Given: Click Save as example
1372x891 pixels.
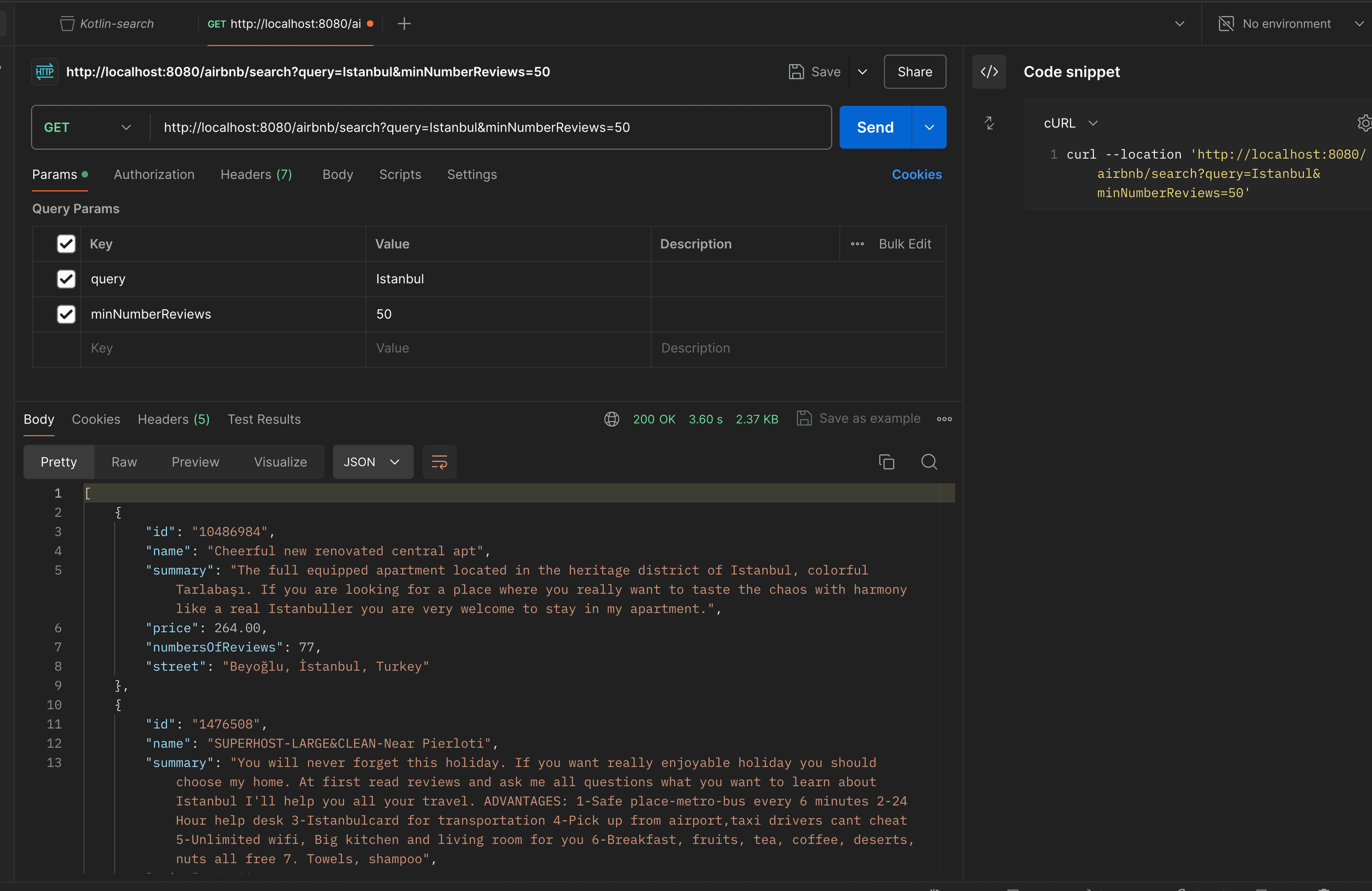Looking at the screenshot, I should point(869,419).
